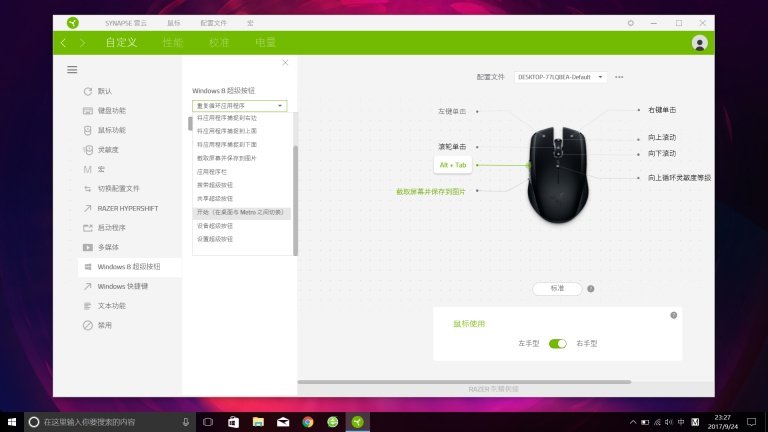Click the Razer Synapse logo icon
This screenshot has width=768, height=432.
[72, 22]
